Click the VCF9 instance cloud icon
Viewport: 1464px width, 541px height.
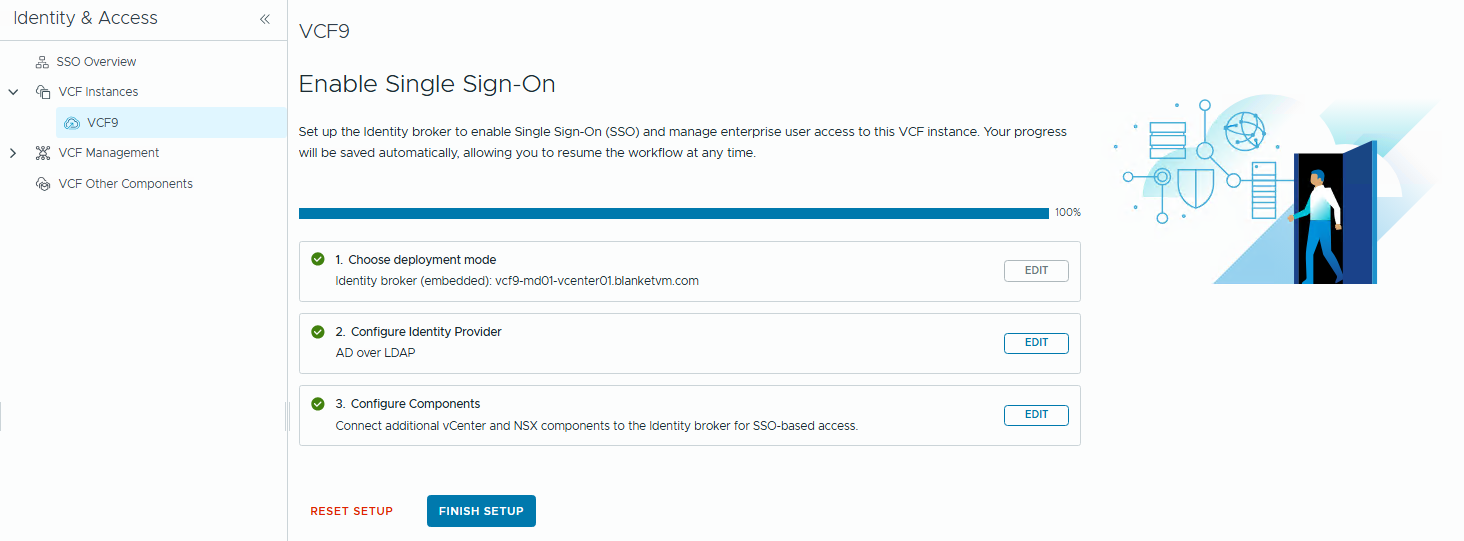tap(71, 123)
